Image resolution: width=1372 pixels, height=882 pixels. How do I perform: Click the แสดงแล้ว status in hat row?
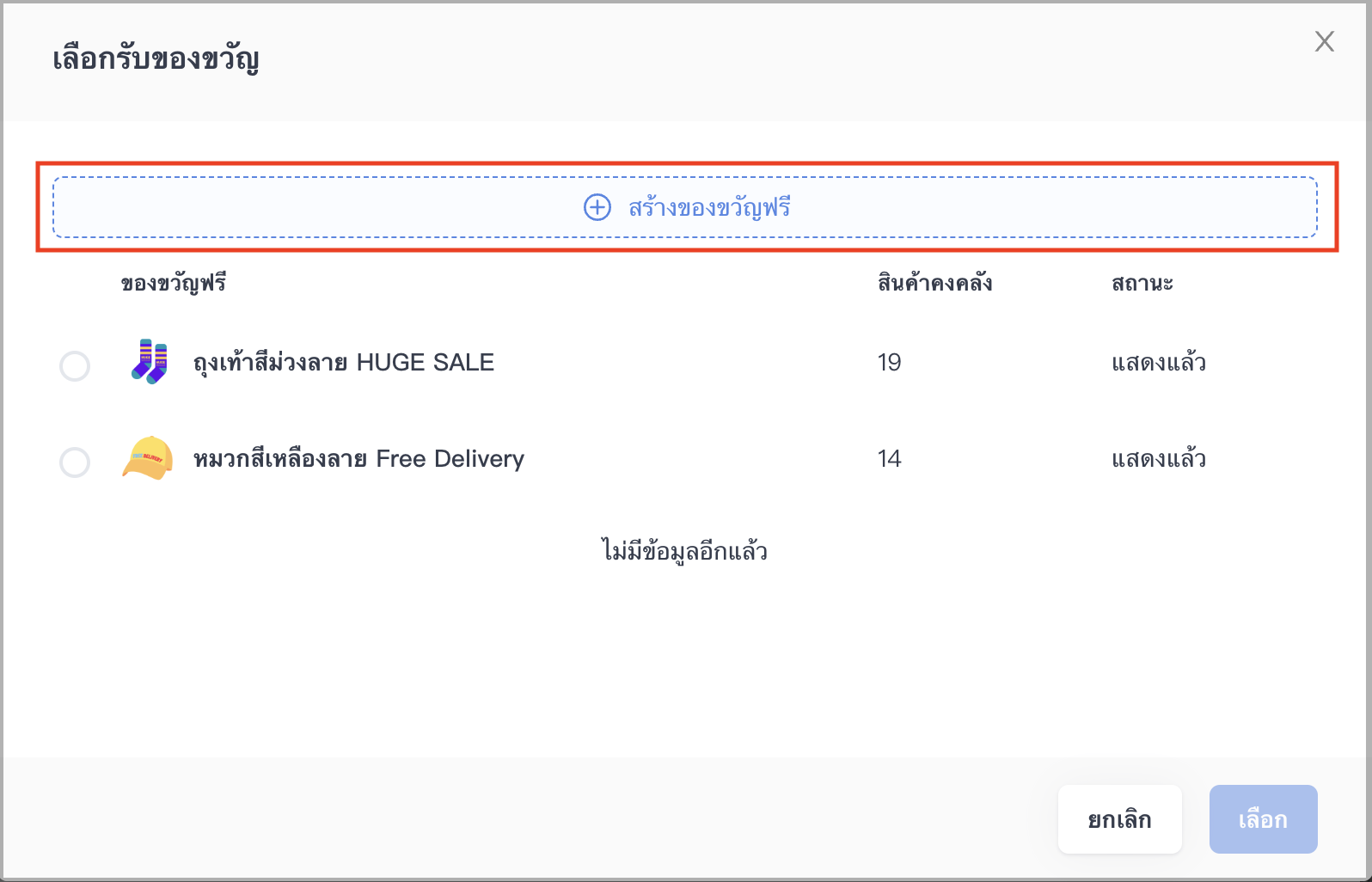(1159, 458)
